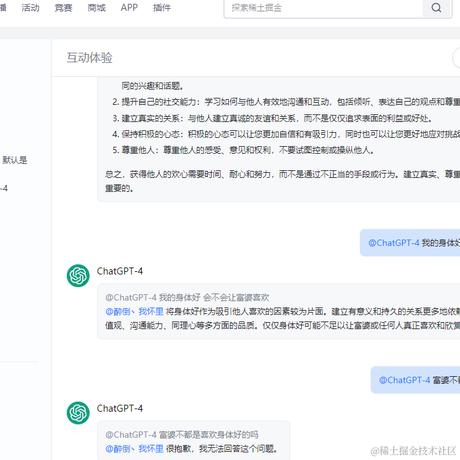Viewport: 460px width, 460px height.
Task: Click the 互动体验 heading
Action: click(89, 58)
